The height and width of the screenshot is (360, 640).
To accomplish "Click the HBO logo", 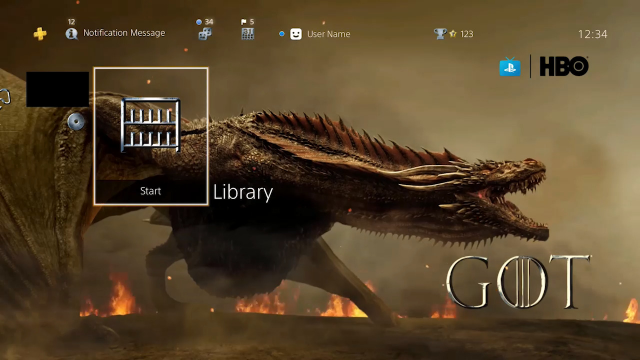I will [x=564, y=66].
